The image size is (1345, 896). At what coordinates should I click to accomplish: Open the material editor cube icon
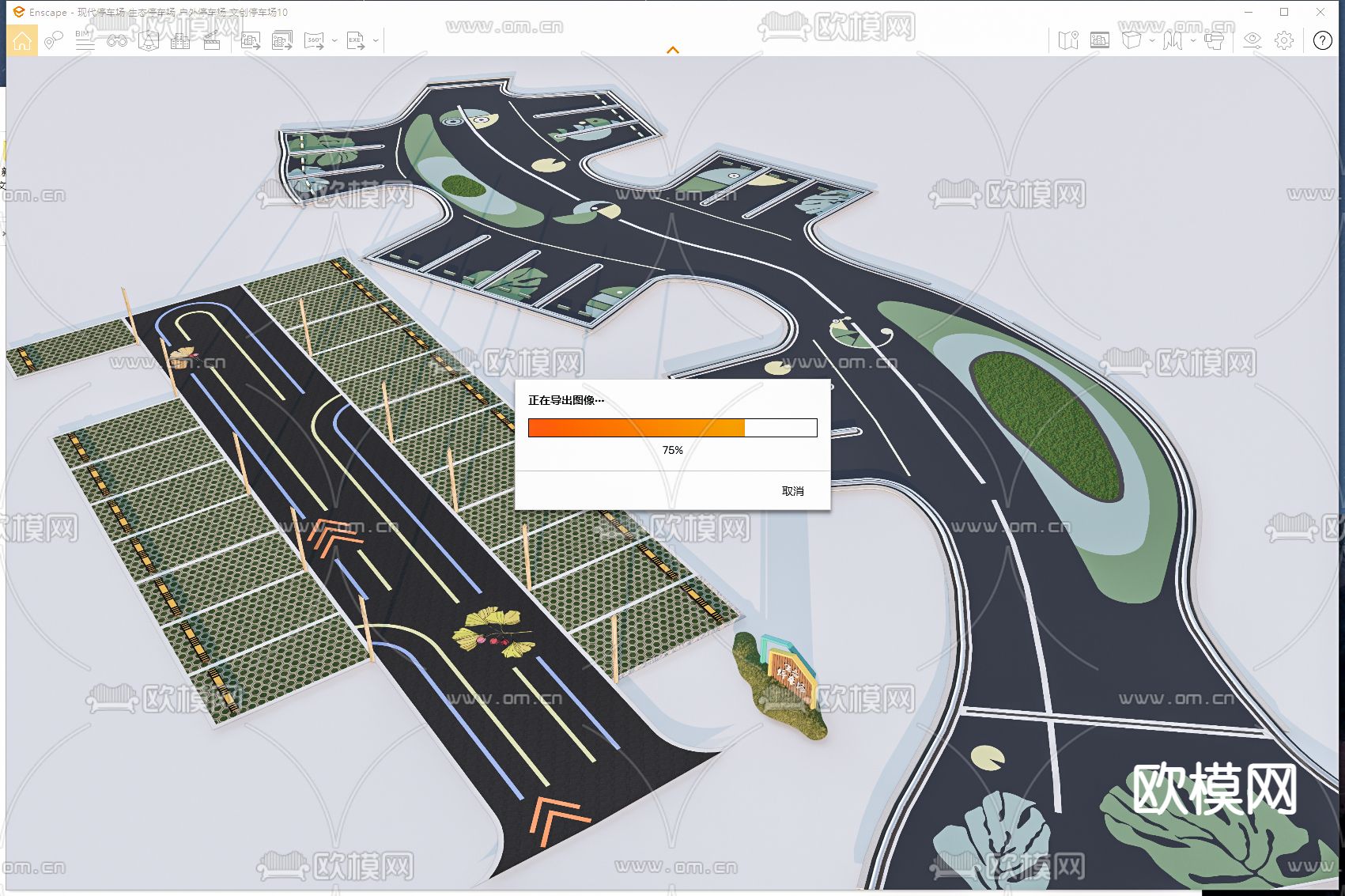[x=149, y=40]
